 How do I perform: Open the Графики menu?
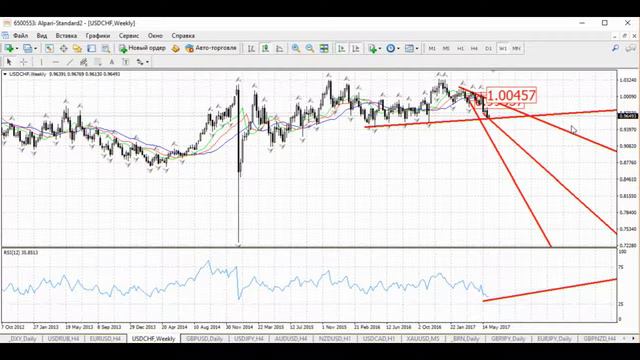point(98,36)
